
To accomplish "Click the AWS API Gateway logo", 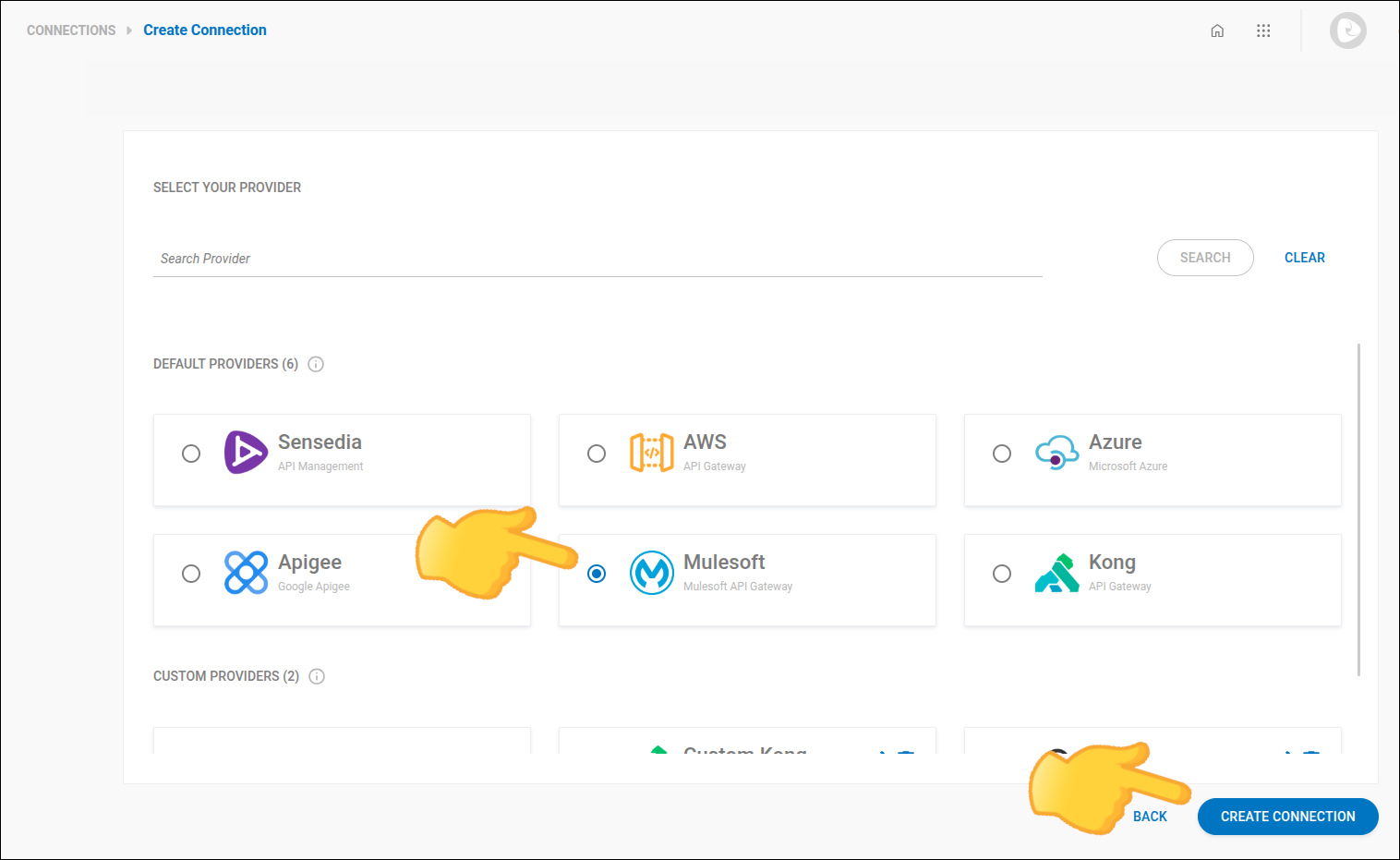I will coord(651,453).
